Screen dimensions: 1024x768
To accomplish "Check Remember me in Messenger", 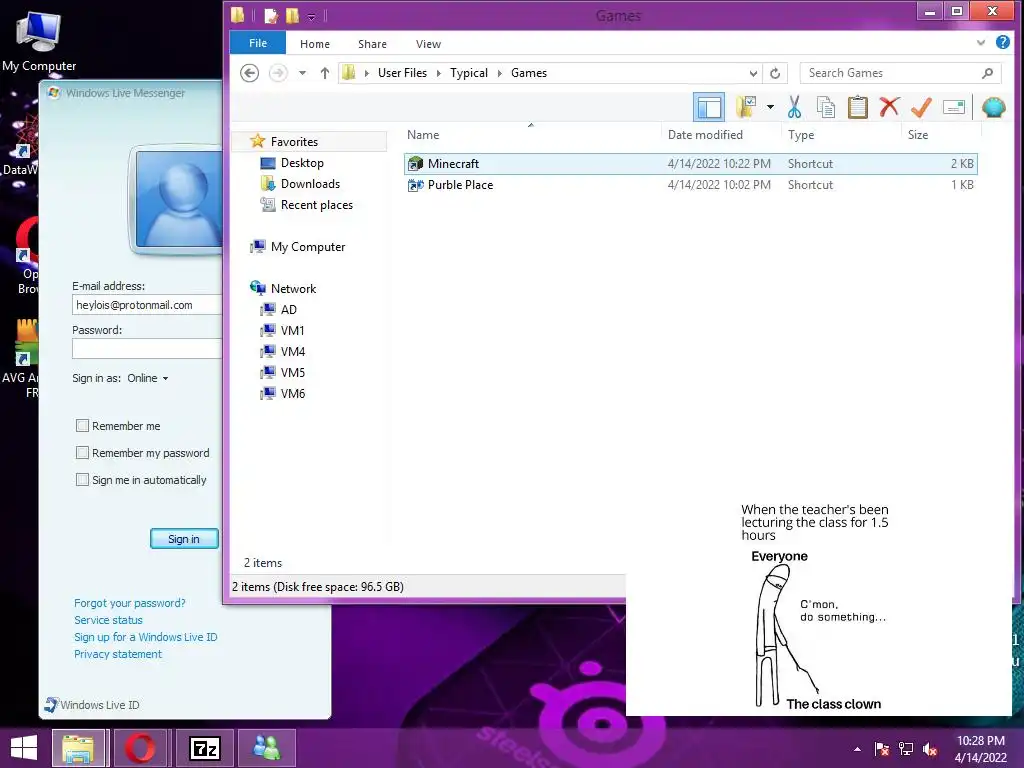I will coord(82,426).
